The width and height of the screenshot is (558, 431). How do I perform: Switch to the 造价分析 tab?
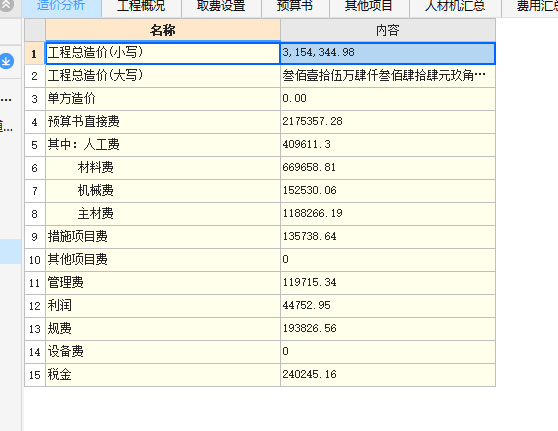click(x=62, y=8)
